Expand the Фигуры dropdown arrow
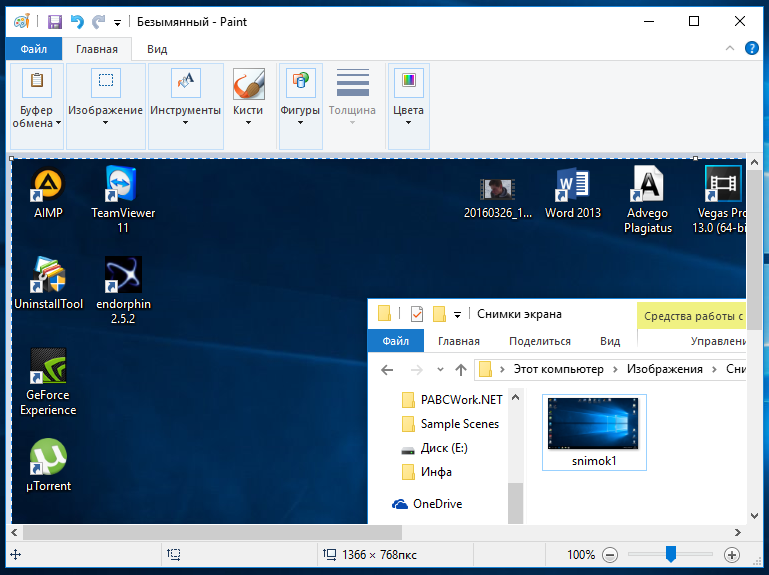Viewport: 769px width, 575px height. click(x=301, y=123)
